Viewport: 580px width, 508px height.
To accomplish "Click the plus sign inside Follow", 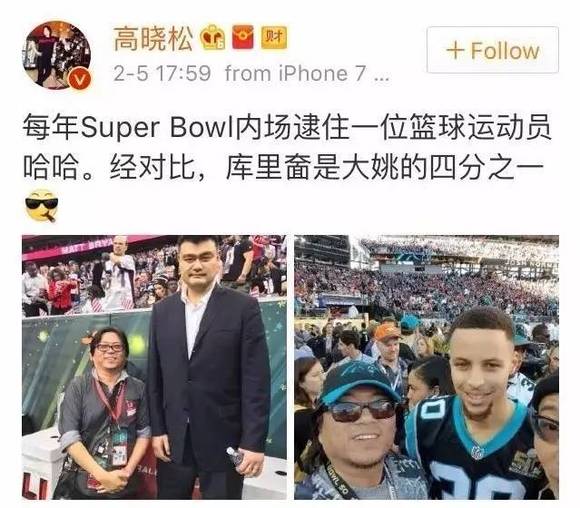I will 455,50.
